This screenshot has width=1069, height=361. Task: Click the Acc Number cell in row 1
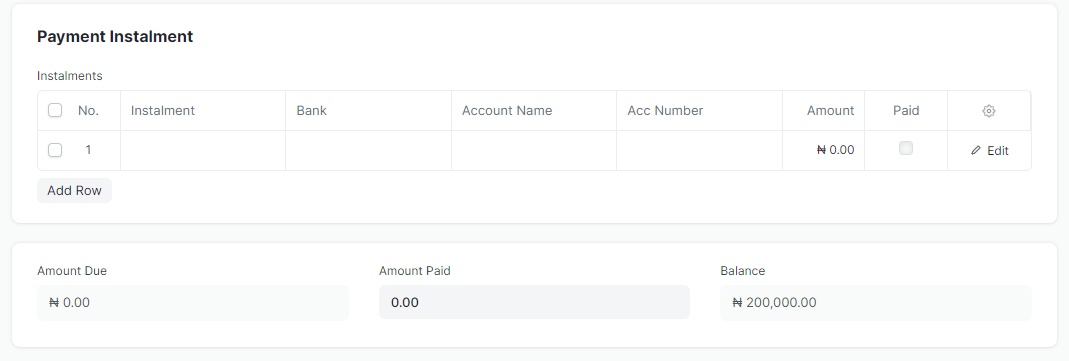click(699, 151)
